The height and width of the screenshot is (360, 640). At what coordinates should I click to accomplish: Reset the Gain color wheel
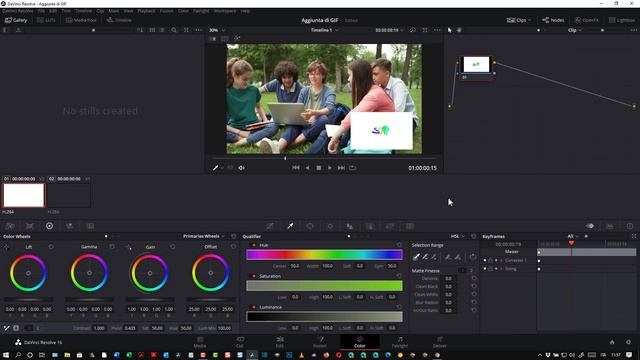pos(173,247)
